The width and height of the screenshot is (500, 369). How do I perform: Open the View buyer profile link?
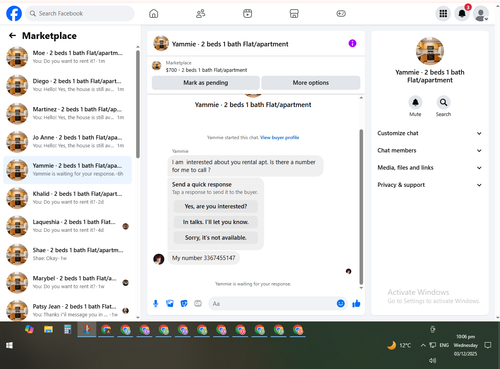click(279, 137)
